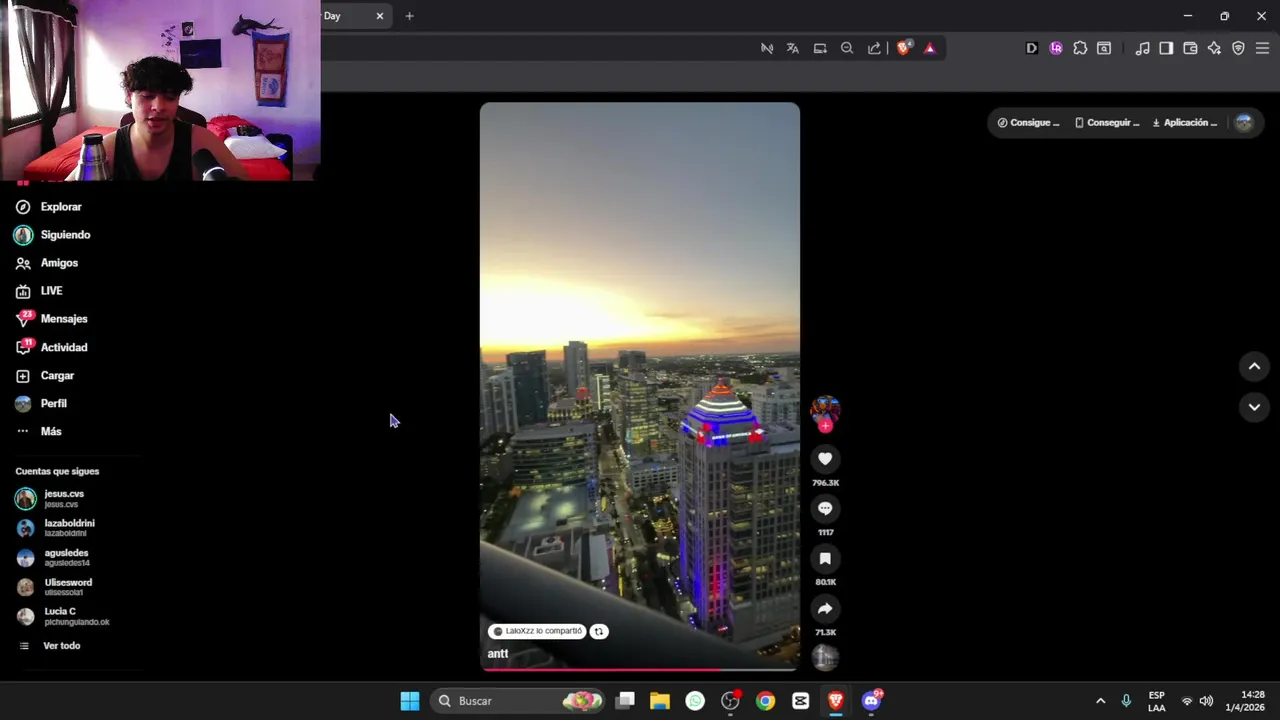
Task: Open LIVE section
Action: point(38,291)
